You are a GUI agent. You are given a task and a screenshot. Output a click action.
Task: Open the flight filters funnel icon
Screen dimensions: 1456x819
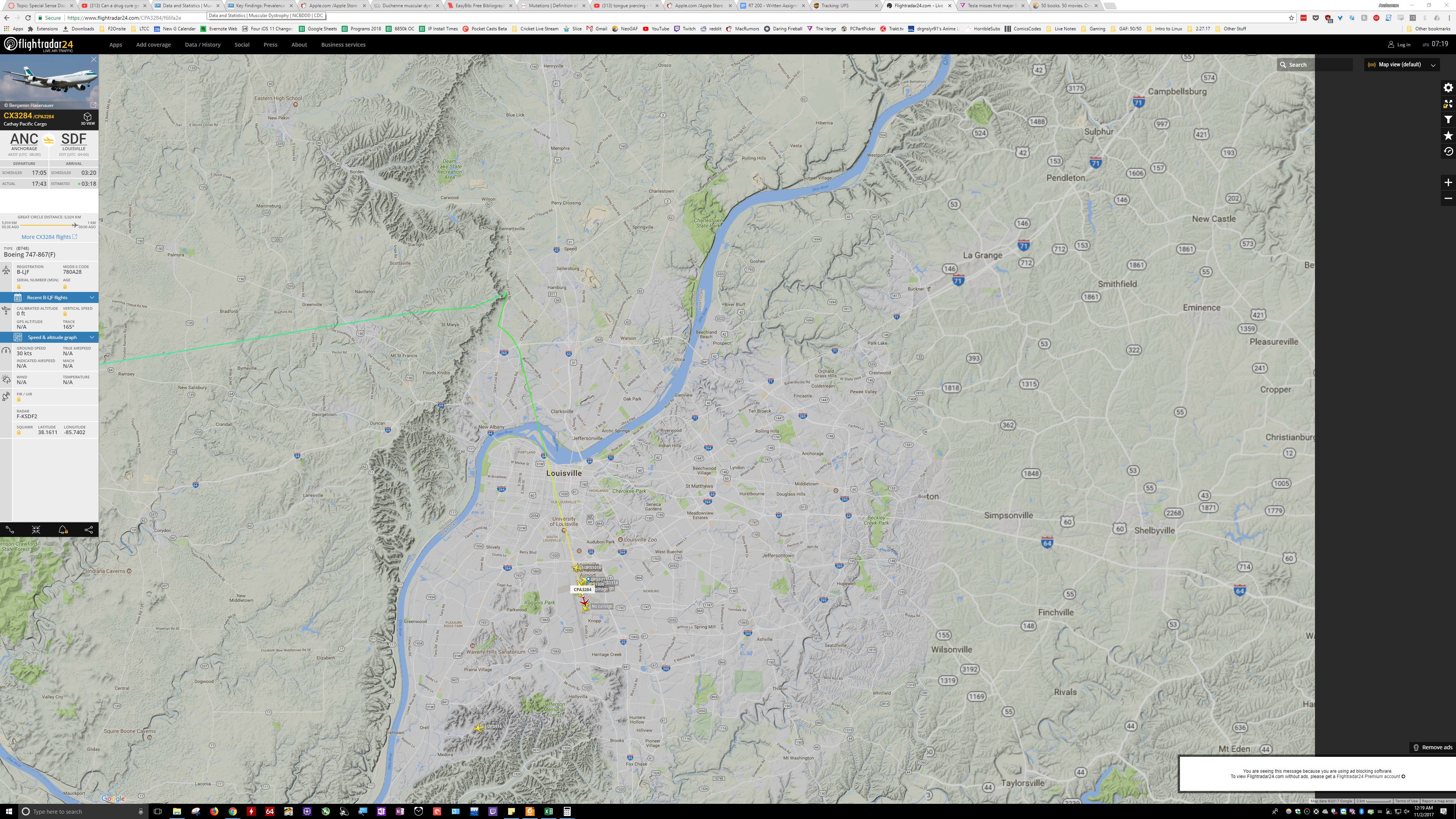(x=1448, y=120)
